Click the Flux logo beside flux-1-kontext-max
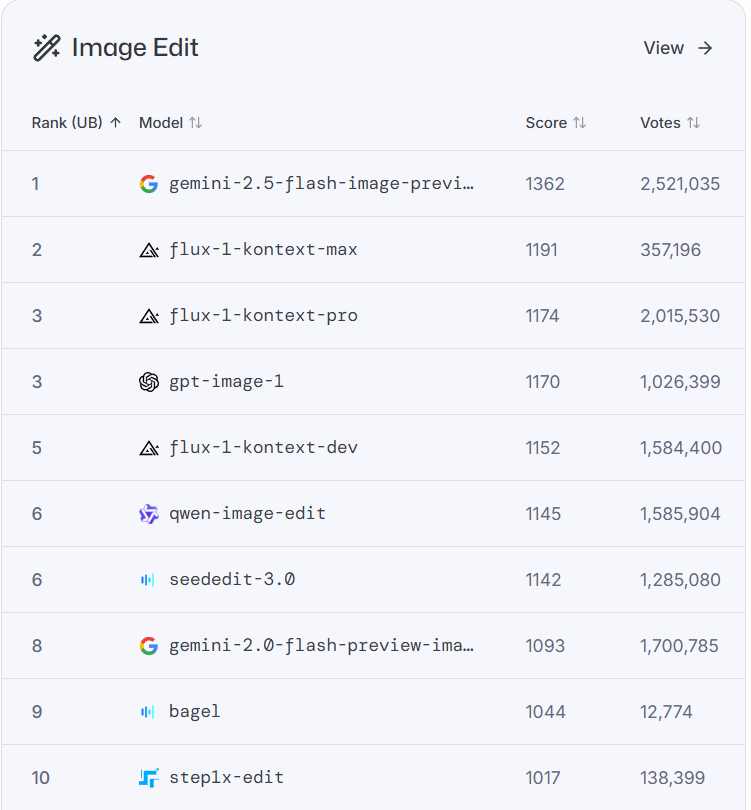 point(149,250)
